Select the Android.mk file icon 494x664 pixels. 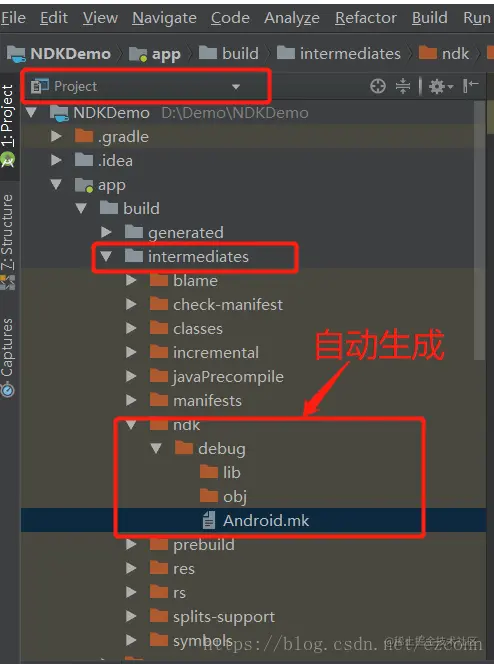[209, 520]
